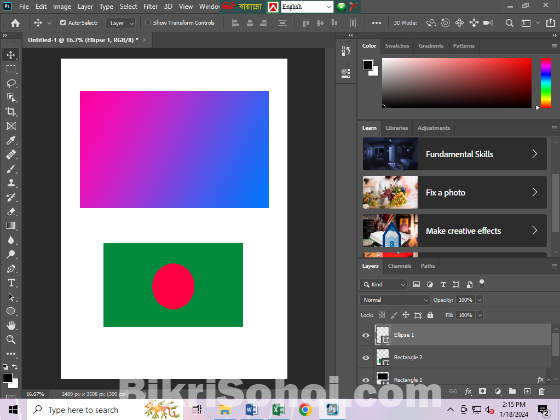Select the Gradient tool
This screenshot has height=420, width=560.
pyautogui.click(x=11, y=226)
